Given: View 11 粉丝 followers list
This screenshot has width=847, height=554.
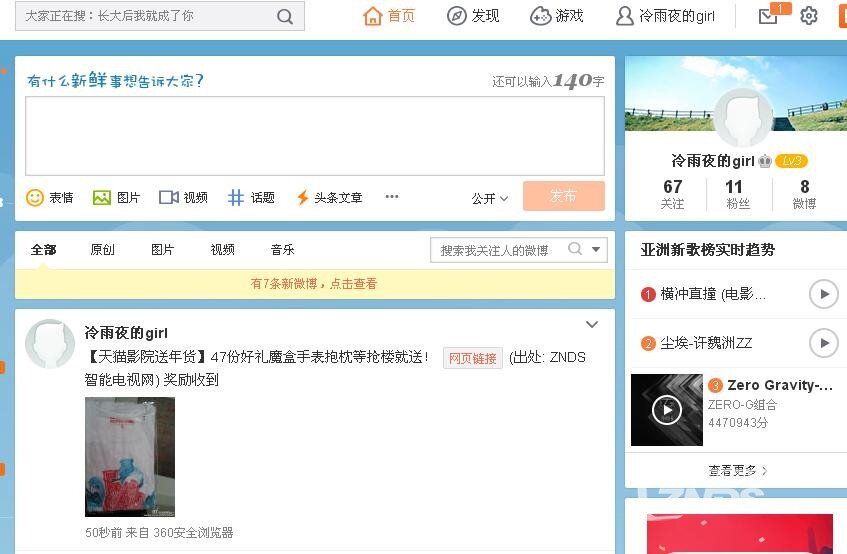Looking at the screenshot, I should [x=738, y=194].
